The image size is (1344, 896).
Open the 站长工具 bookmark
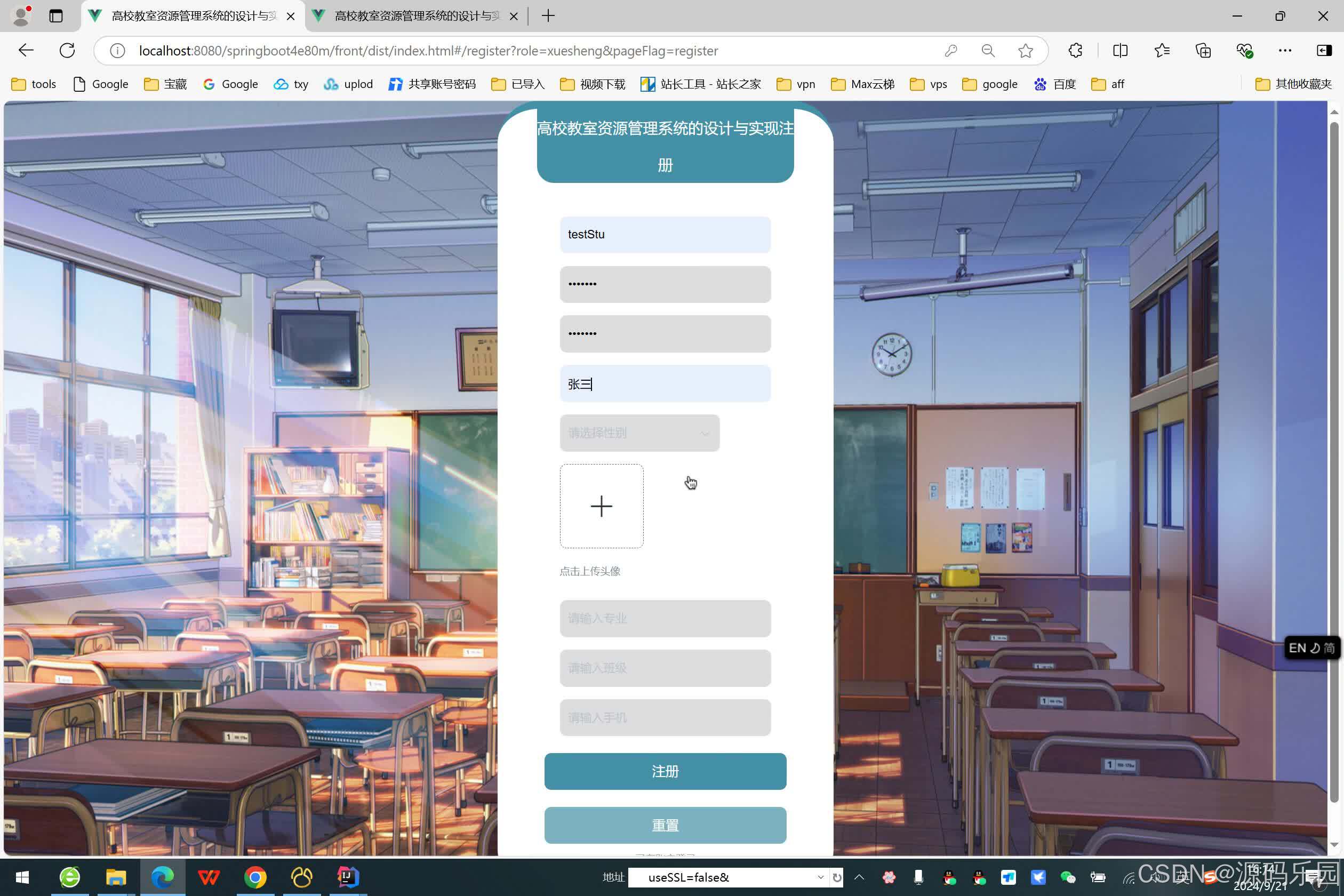tap(701, 84)
